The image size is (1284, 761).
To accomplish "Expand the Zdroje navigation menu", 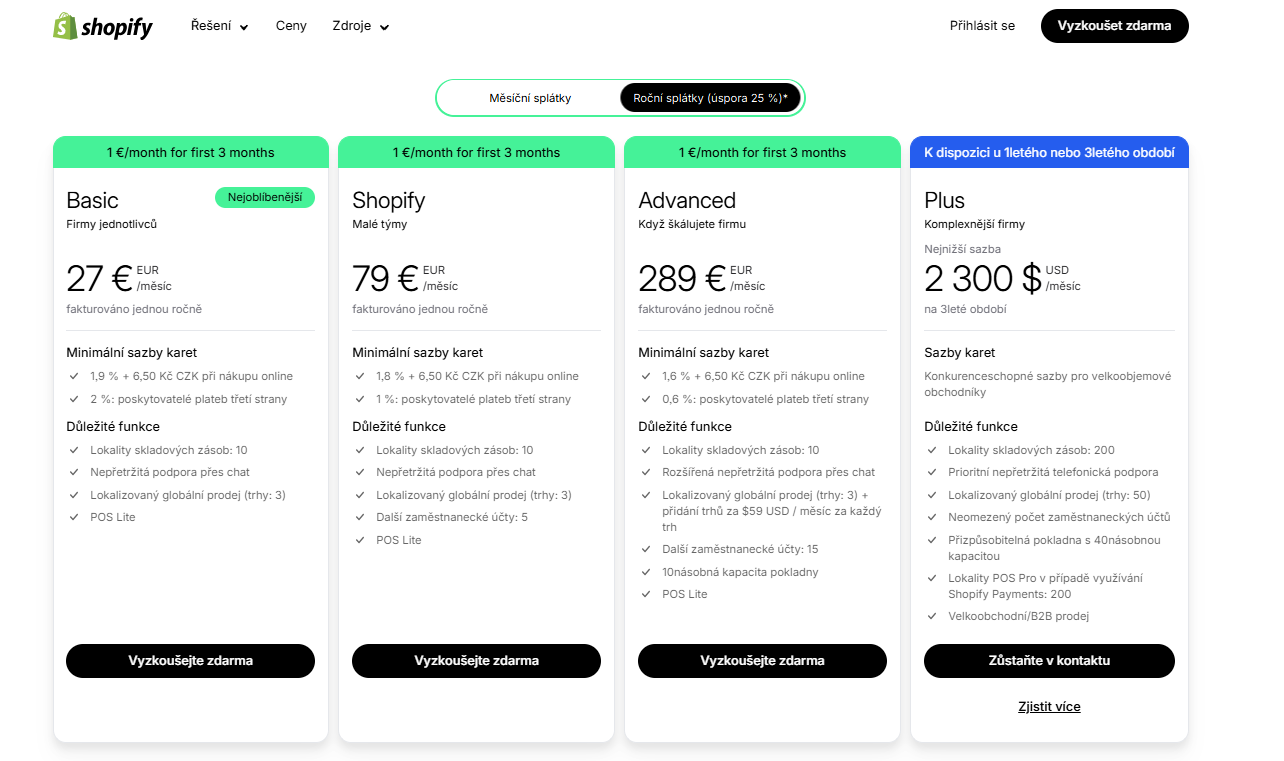I will click(x=361, y=26).
